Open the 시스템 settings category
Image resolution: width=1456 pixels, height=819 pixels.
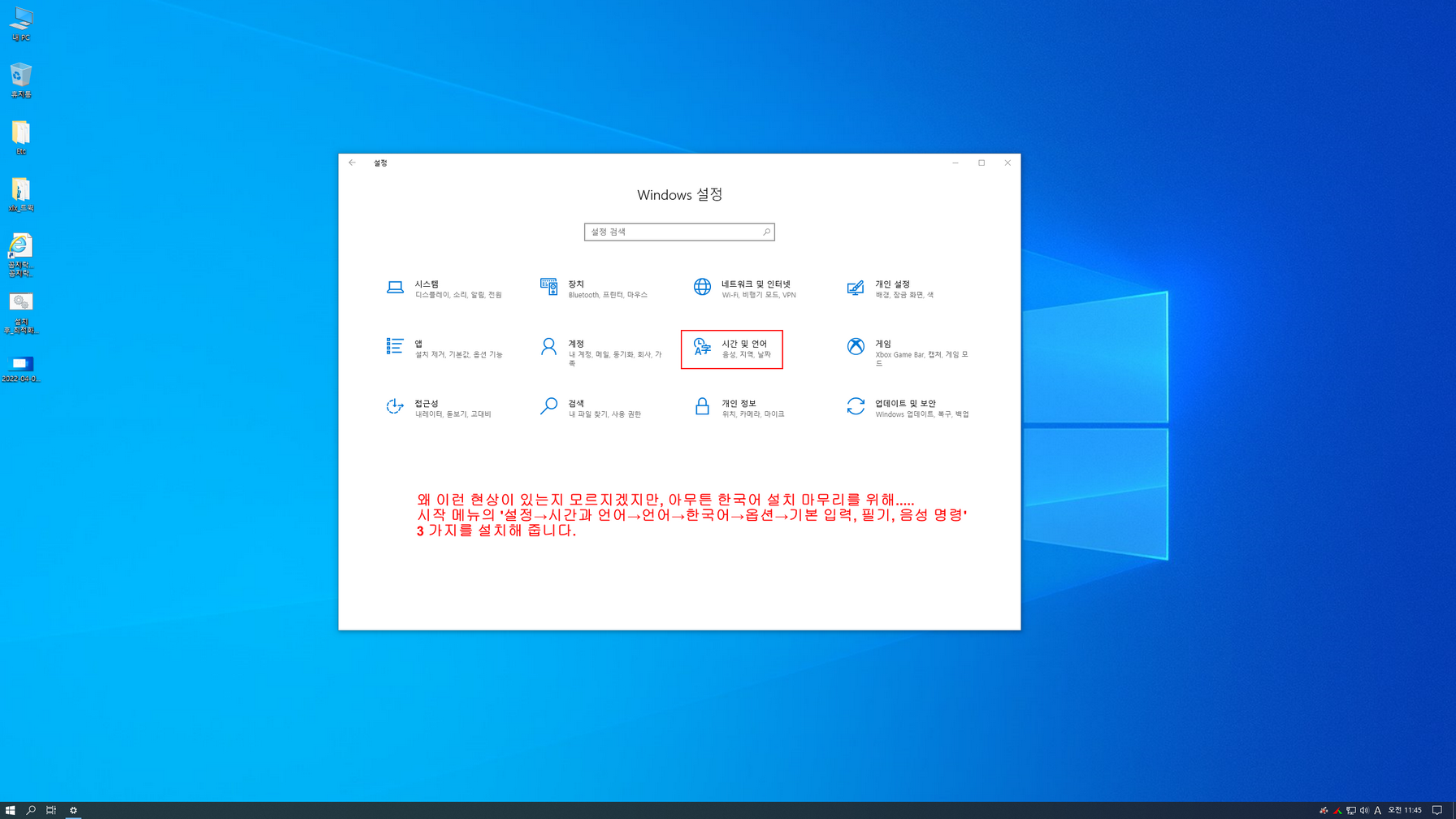(444, 289)
